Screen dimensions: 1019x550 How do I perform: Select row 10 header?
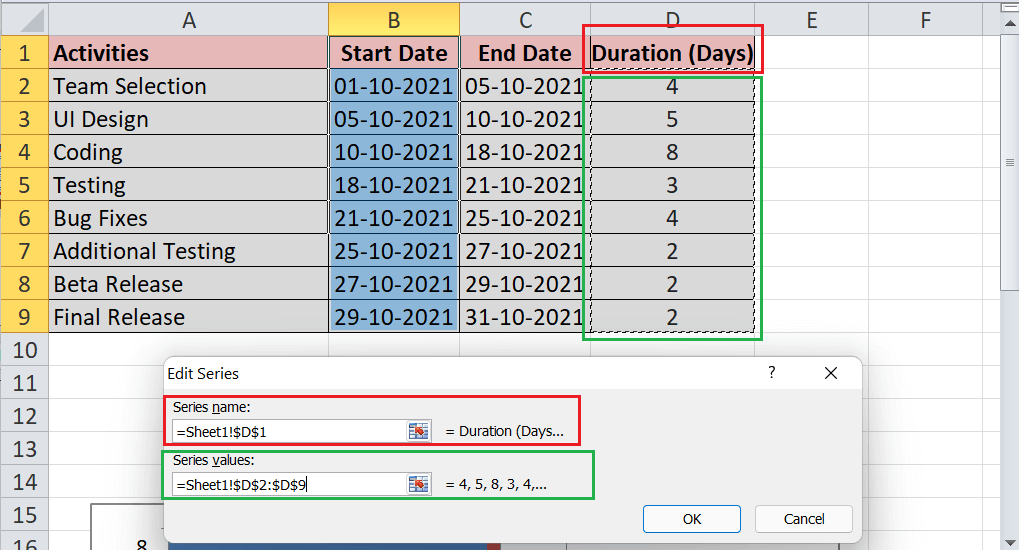pos(25,350)
